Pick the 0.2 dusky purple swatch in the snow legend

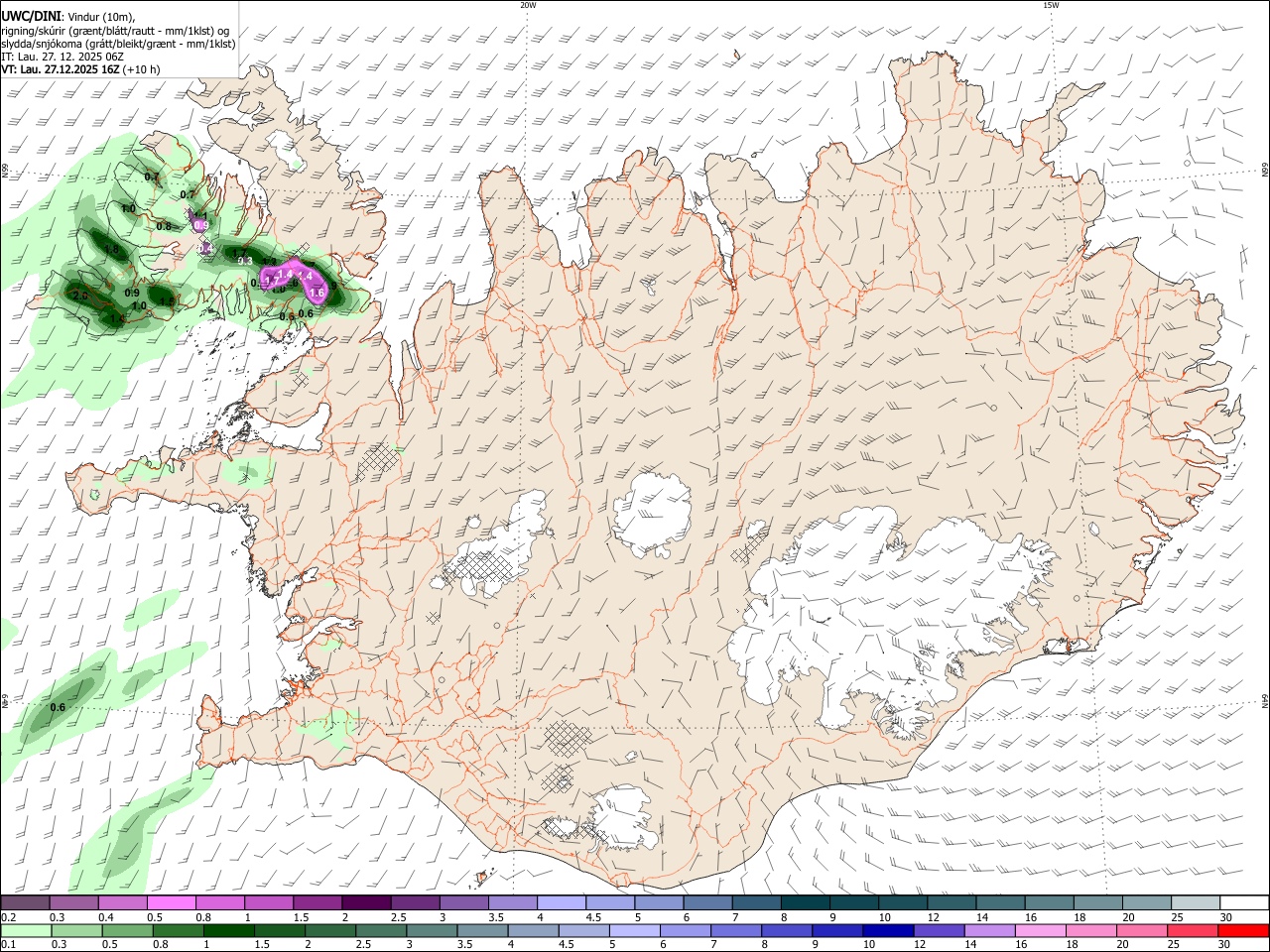[25, 902]
